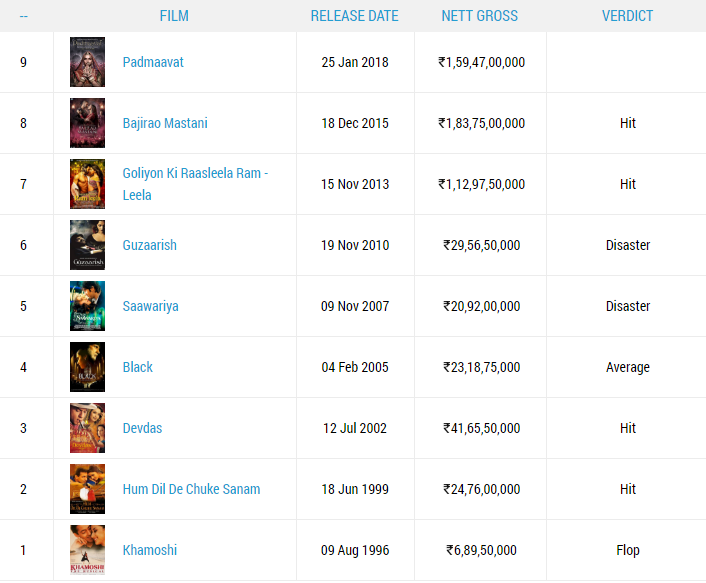
Task: Open the Devdas title link
Action: click(x=142, y=428)
